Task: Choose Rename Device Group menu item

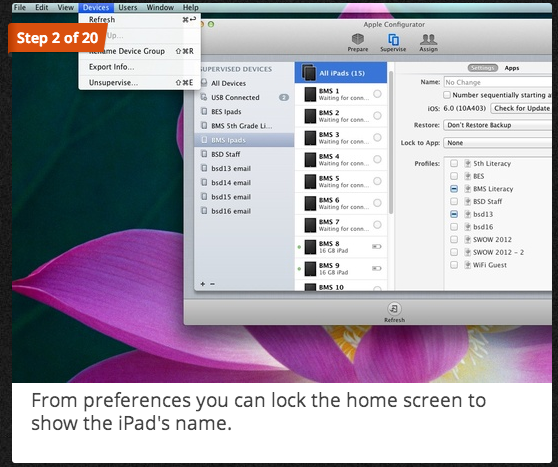Action: [x=140, y=51]
